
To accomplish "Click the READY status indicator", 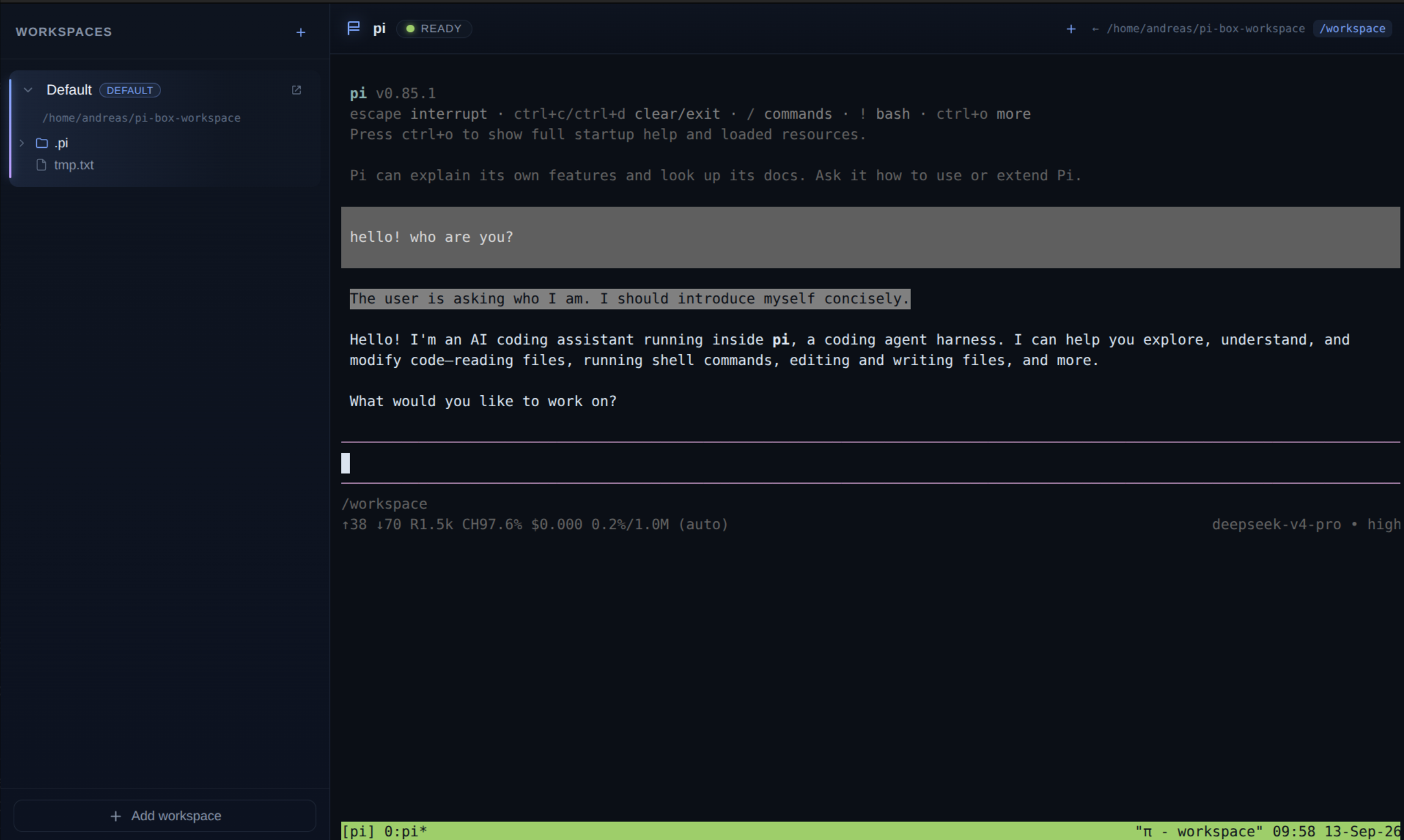I will (434, 28).
